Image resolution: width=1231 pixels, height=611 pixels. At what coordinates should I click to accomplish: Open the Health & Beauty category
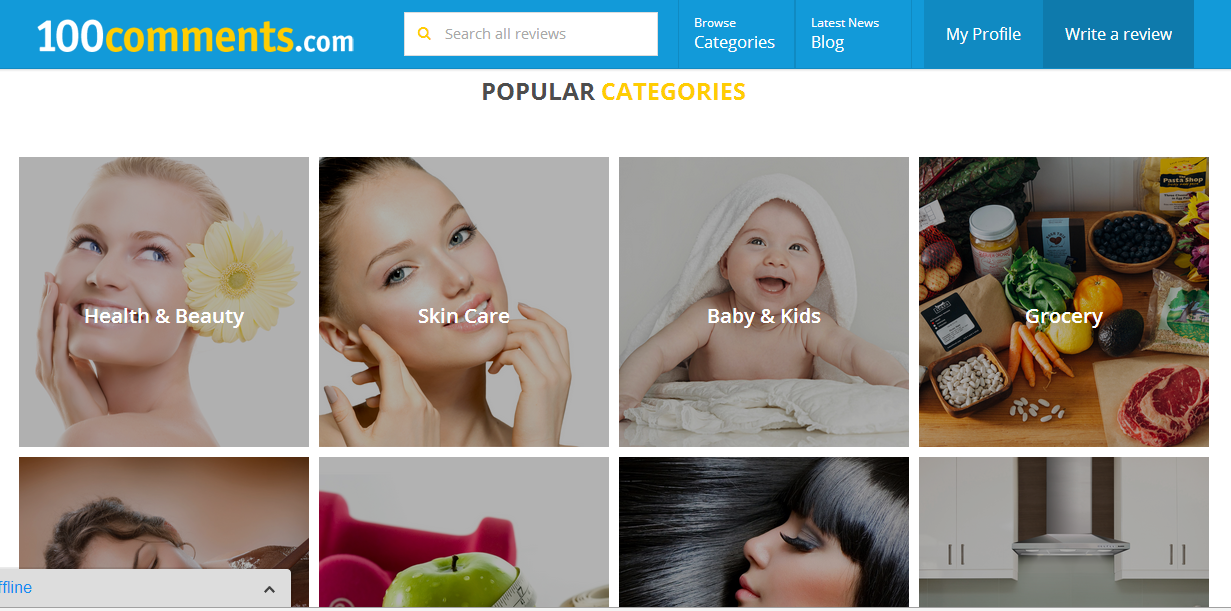[x=164, y=302]
